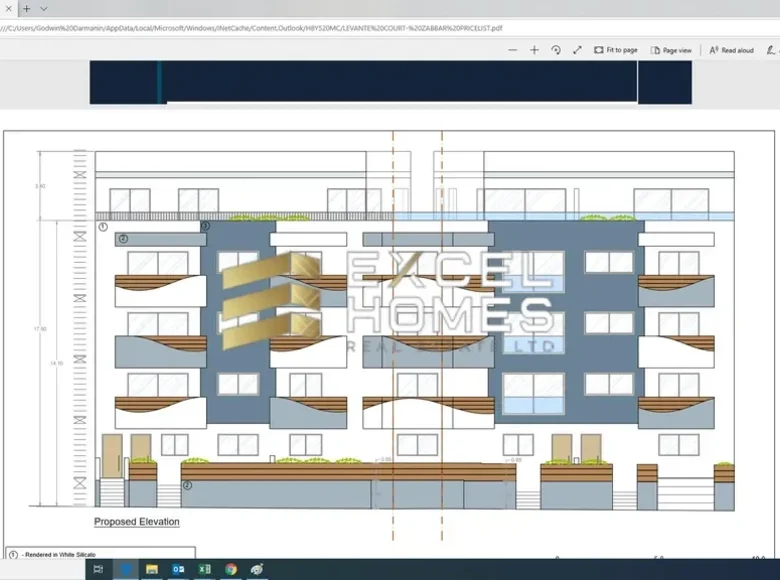The height and width of the screenshot is (580, 780).
Task: Click the last taskbar app icon
Action: tap(257, 569)
